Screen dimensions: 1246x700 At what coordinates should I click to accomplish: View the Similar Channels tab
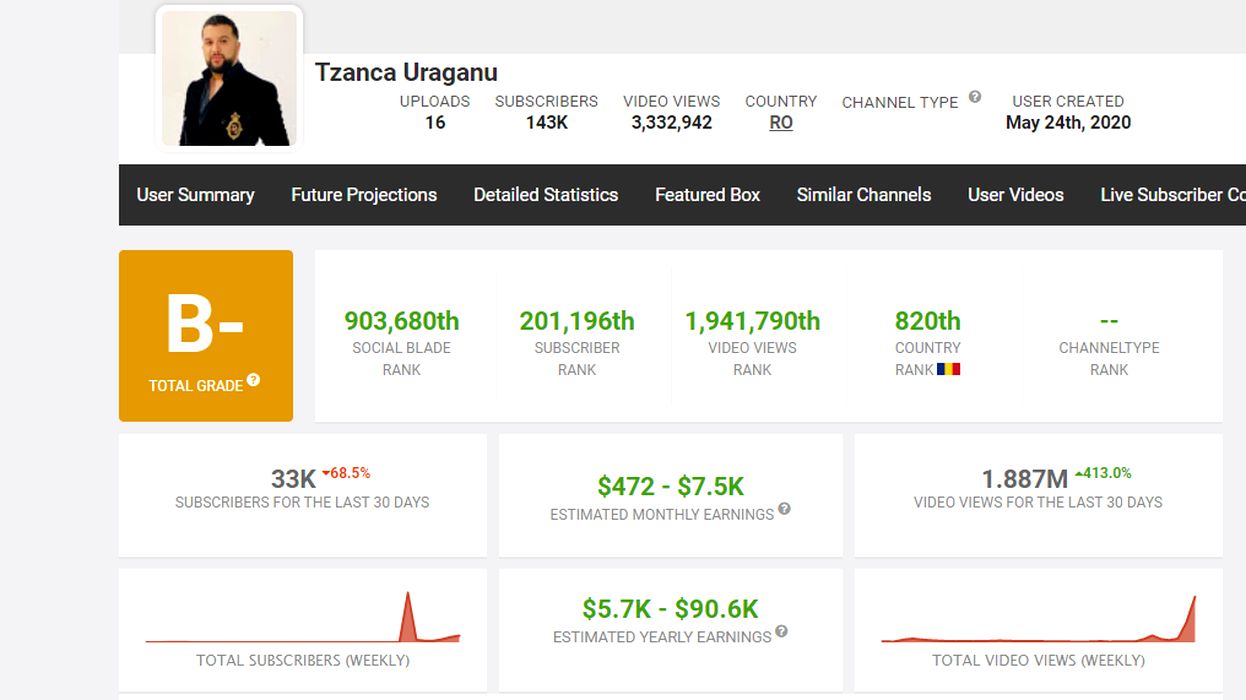click(864, 195)
